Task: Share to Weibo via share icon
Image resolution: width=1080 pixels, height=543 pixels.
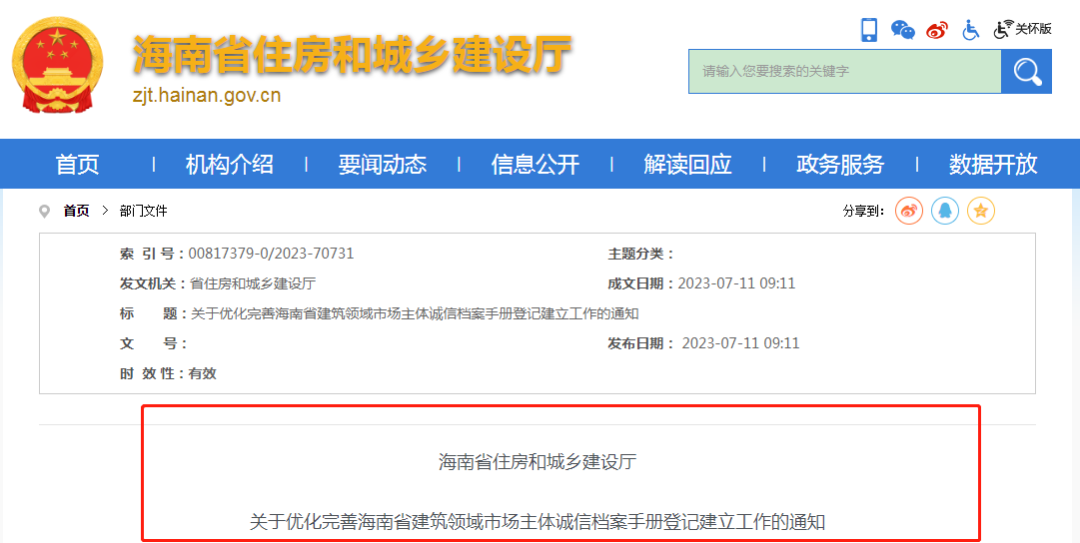Action: click(x=908, y=211)
